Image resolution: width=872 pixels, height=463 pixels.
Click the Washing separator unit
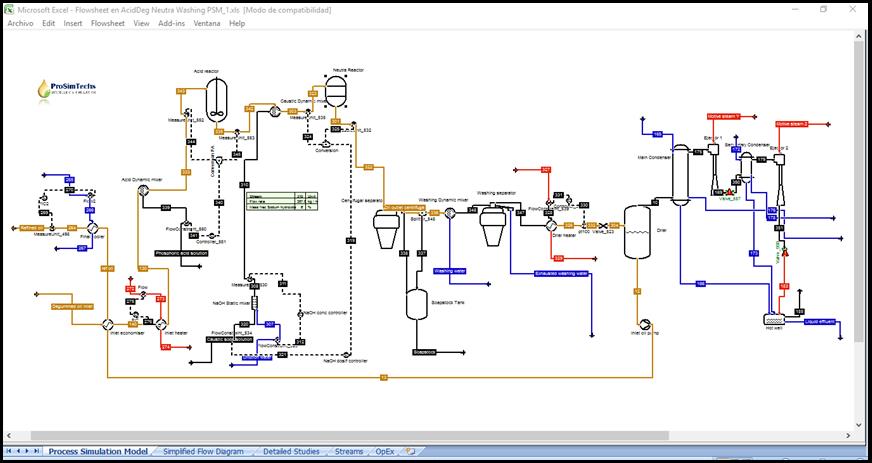[490, 224]
